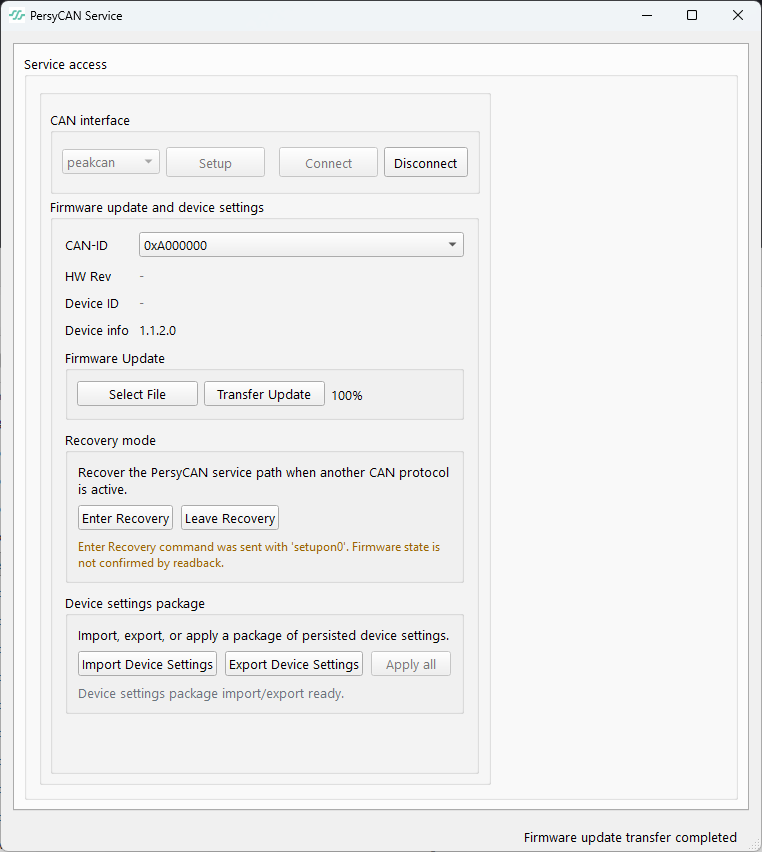Click the firmware update transfer completed status
Image resolution: width=762 pixels, height=852 pixels.
point(630,837)
